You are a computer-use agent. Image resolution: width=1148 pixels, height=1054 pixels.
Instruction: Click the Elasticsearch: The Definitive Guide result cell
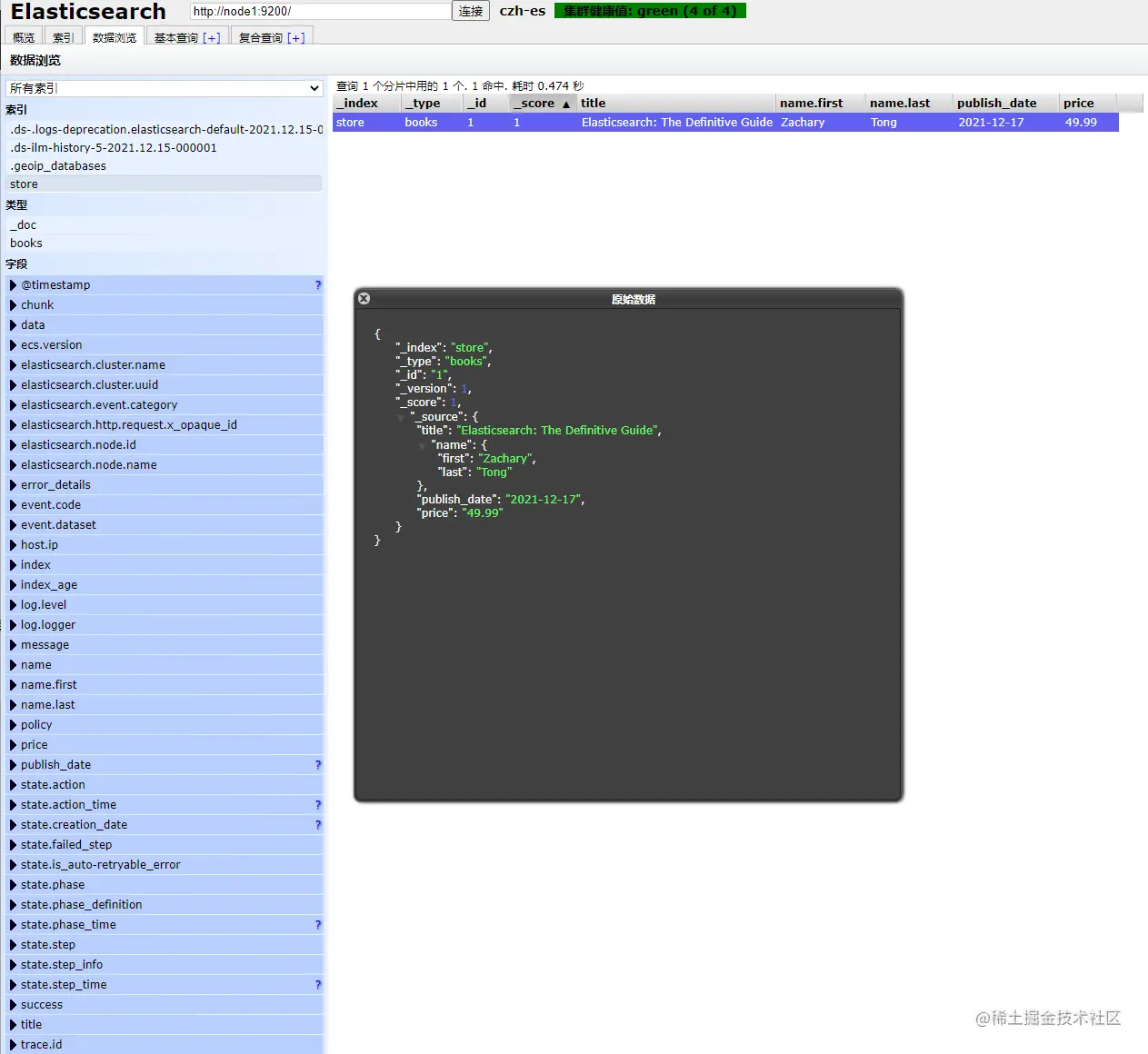676,123
